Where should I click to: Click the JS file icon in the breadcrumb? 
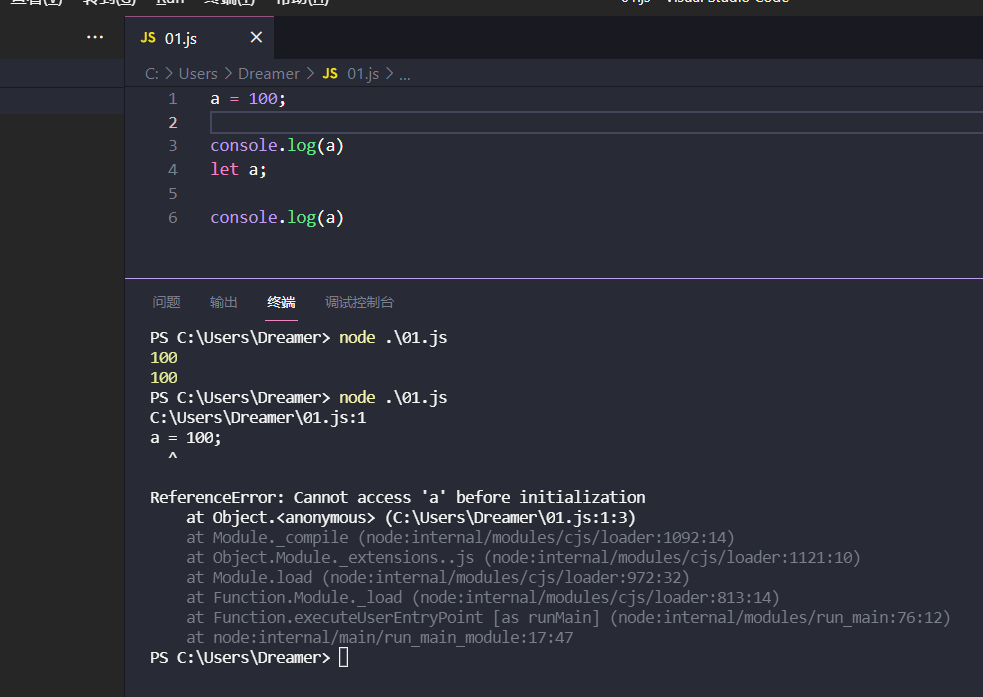[x=330, y=74]
